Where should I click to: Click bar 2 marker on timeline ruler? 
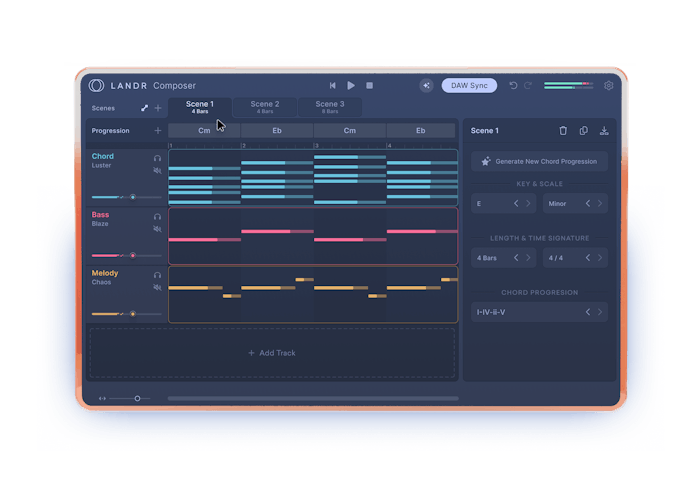243,145
